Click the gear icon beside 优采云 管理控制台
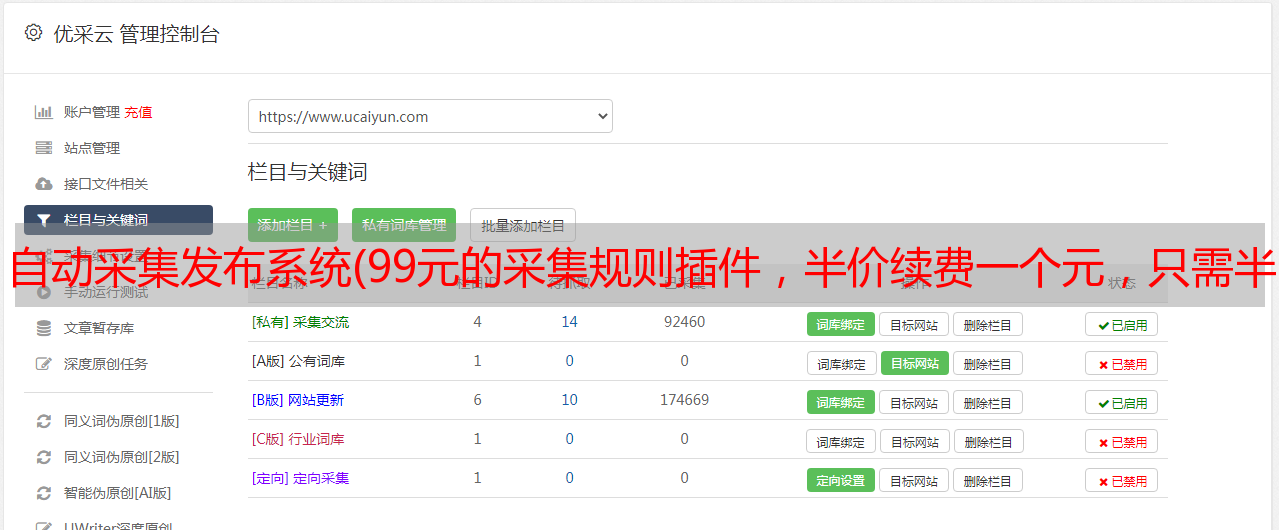The height and width of the screenshot is (530, 1279). [33, 33]
